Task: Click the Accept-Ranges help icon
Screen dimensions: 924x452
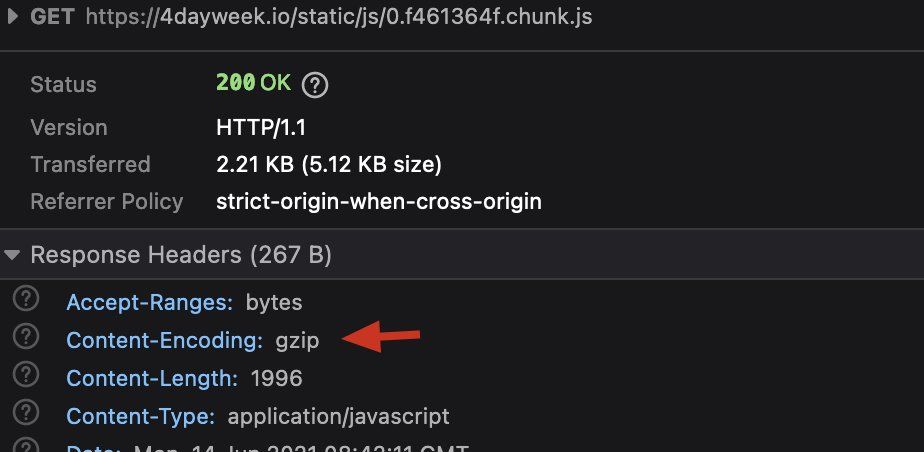Action: click(29, 300)
